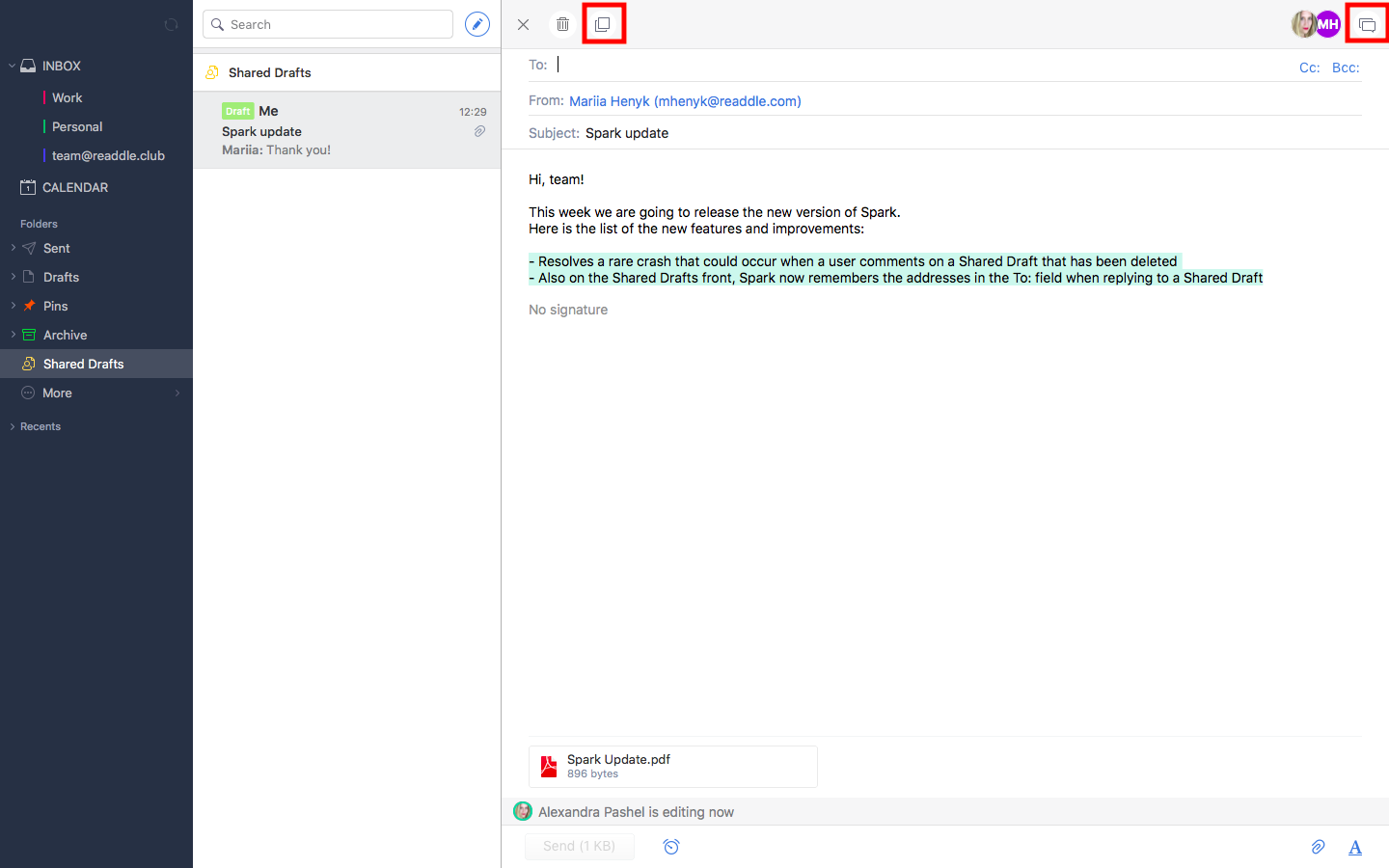
Task: Change the From address Mariia Henyk
Action: click(x=685, y=101)
